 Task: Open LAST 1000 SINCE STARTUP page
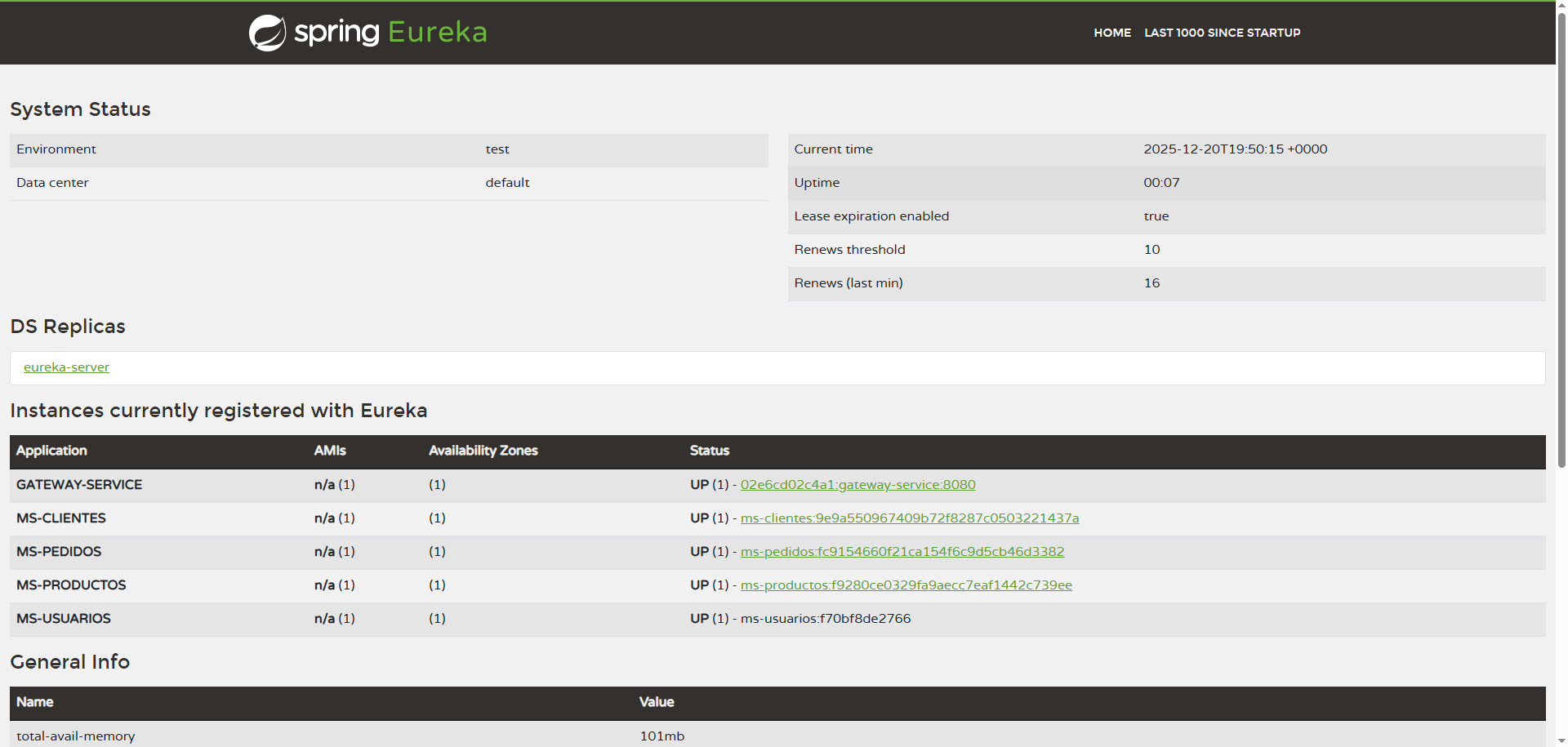(x=1222, y=33)
